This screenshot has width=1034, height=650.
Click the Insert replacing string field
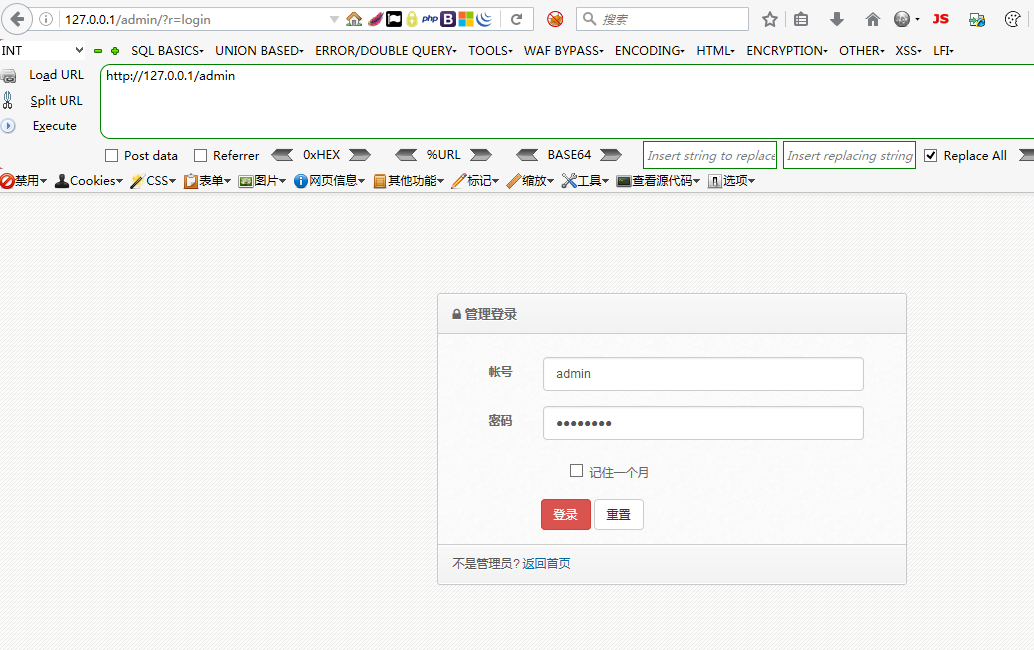tap(849, 156)
